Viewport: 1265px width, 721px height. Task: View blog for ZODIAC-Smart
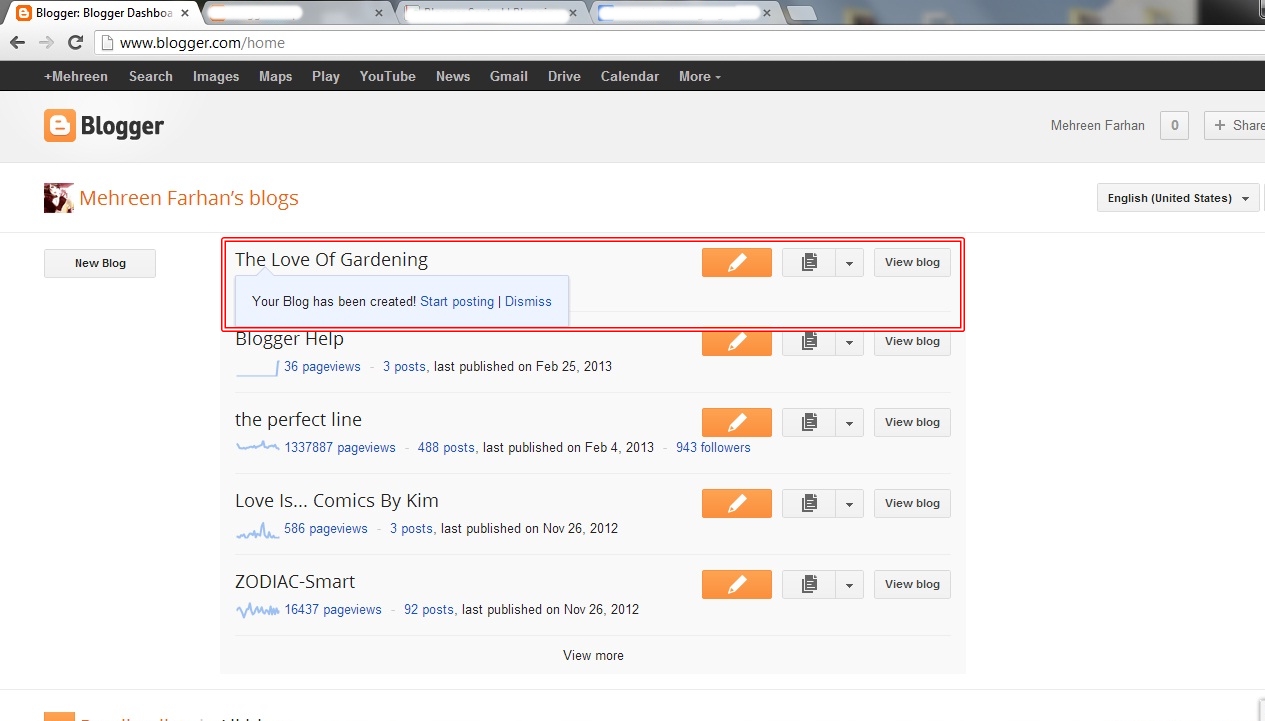point(912,584)
